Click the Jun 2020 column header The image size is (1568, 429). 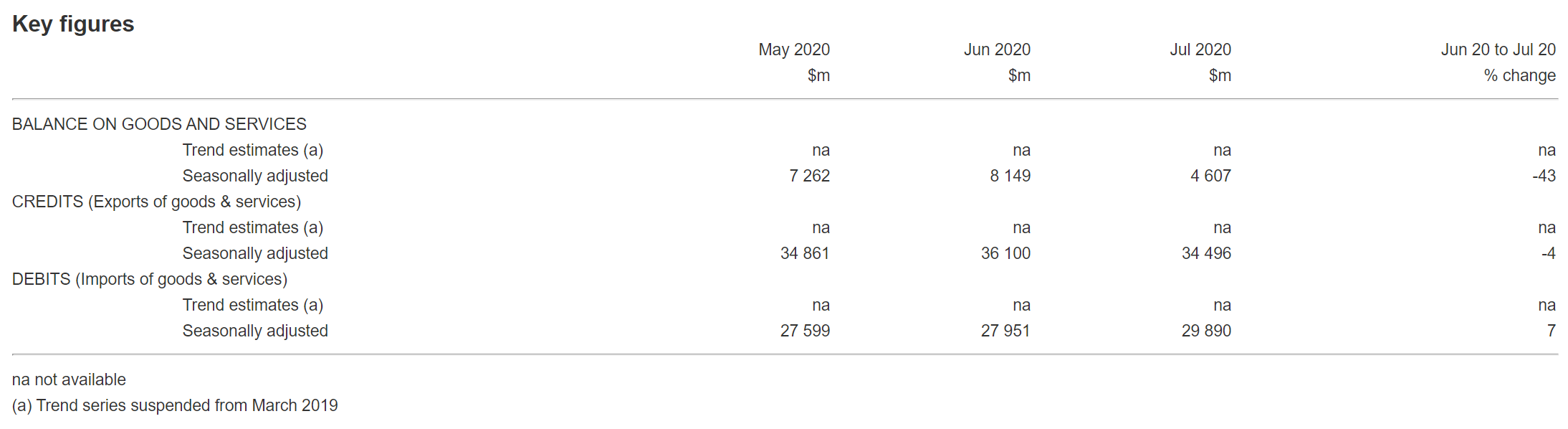[996, 49]
